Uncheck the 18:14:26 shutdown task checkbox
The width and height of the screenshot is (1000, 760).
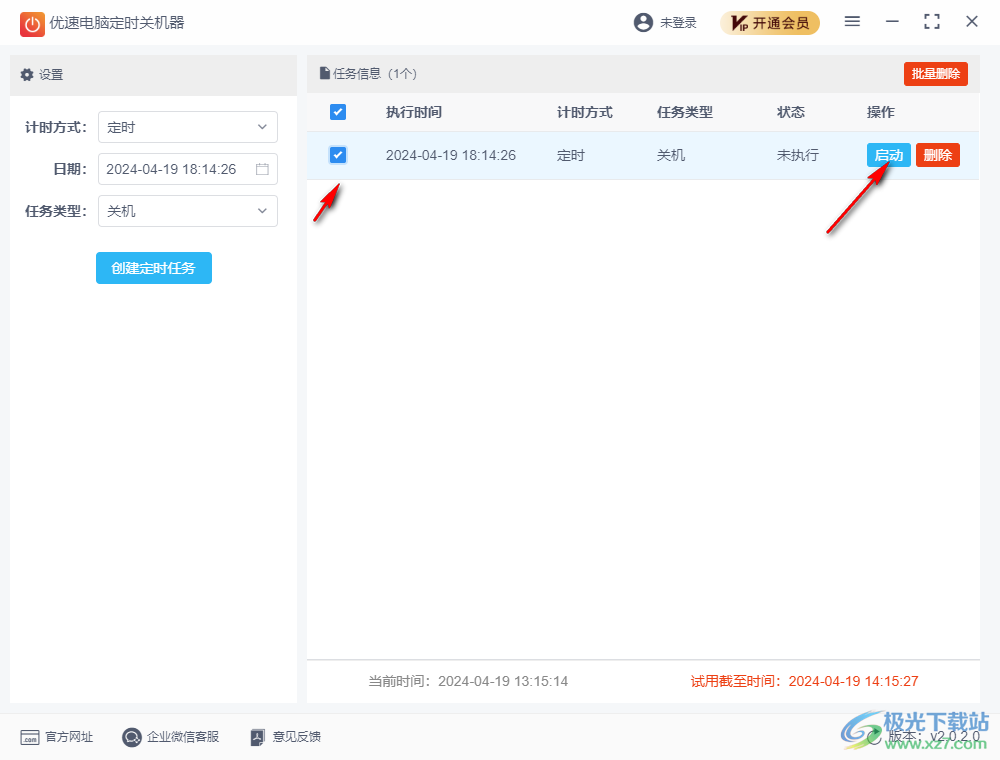click(338, 155)
